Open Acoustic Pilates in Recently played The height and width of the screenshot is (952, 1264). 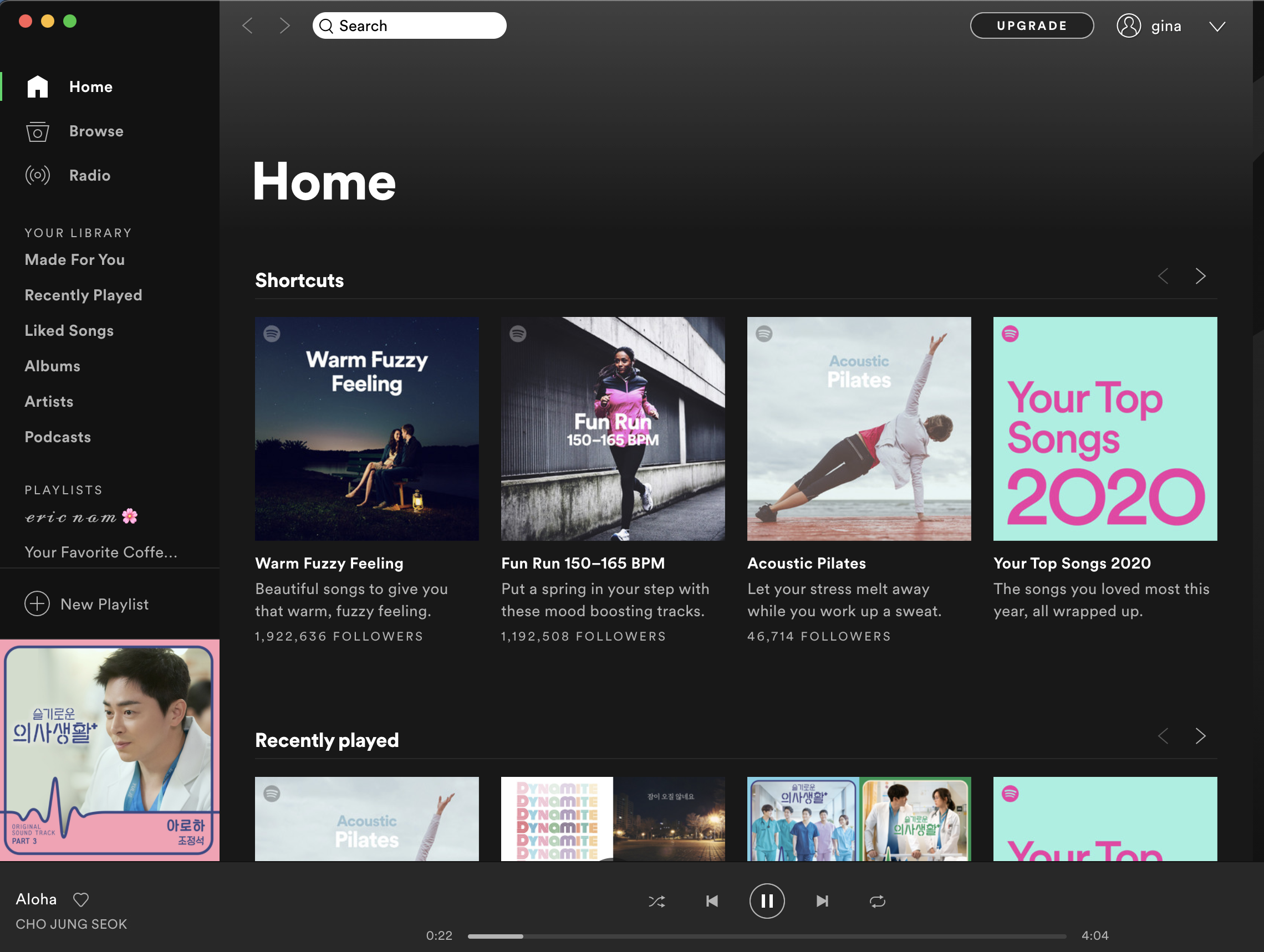[x=367, y=818]
